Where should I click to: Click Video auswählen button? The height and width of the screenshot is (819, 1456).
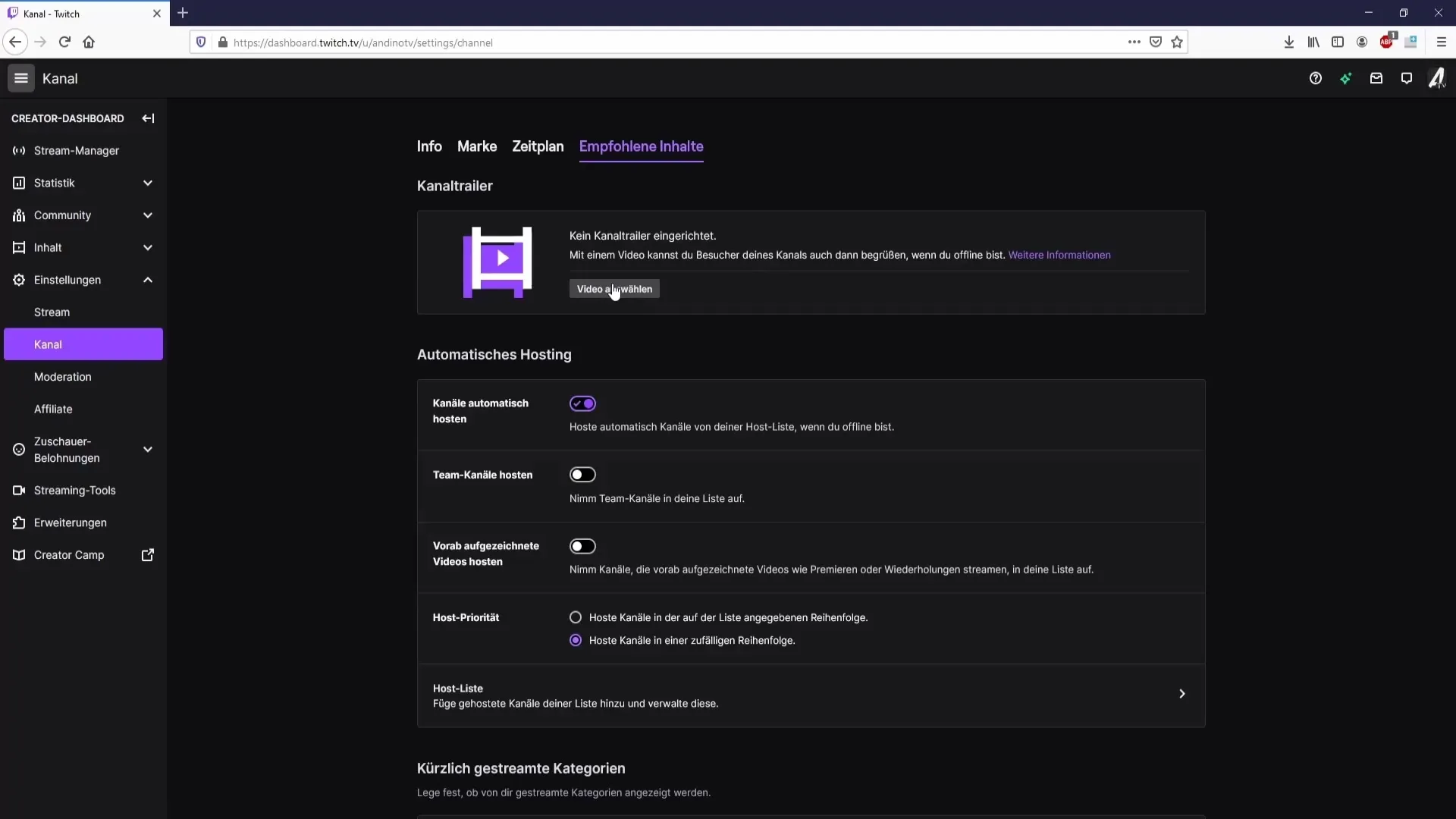coord(614,289)
